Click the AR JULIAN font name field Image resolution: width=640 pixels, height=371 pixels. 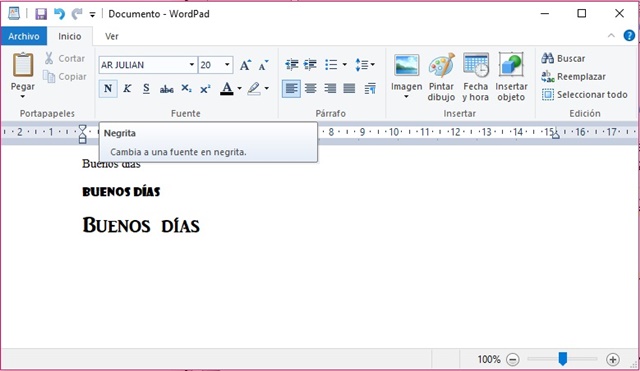(143, 65)
